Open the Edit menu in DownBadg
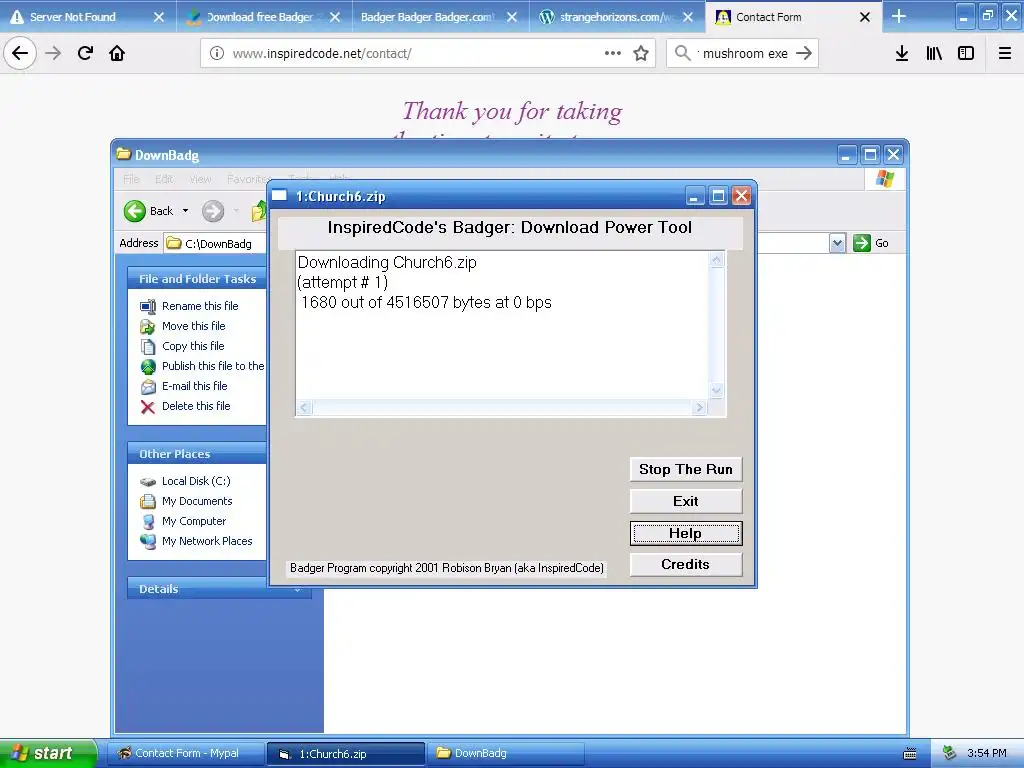 coord(164,179)
